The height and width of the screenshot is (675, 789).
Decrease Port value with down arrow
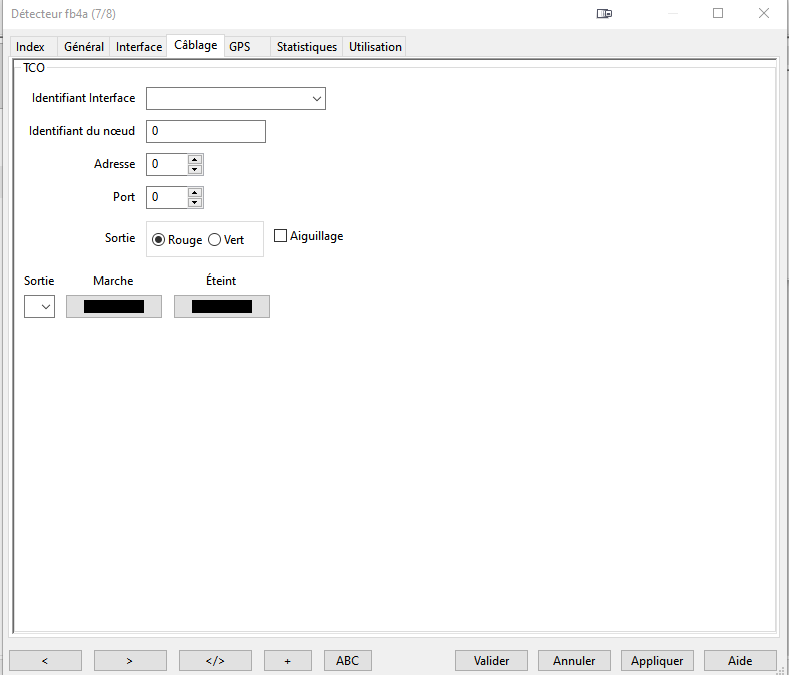[195, 203]
